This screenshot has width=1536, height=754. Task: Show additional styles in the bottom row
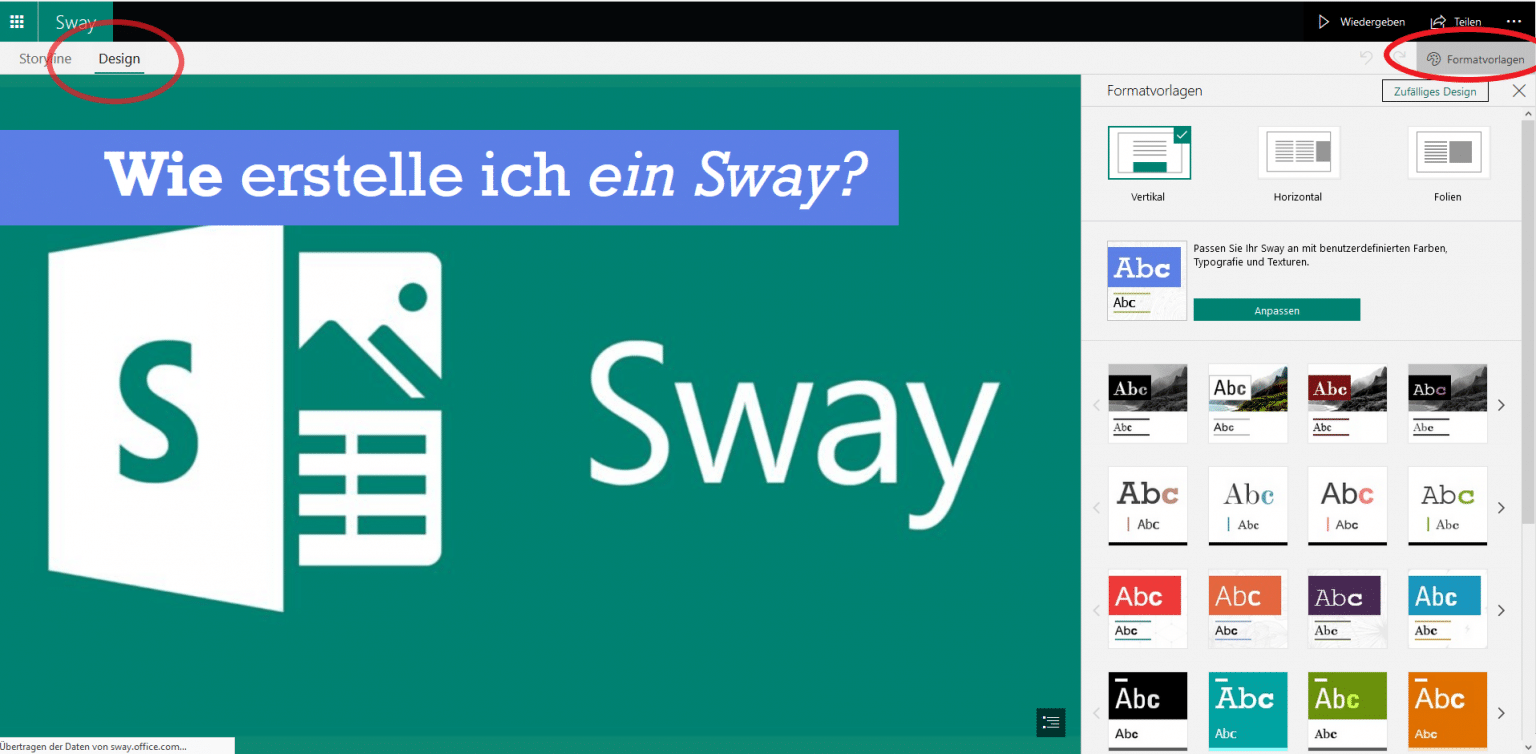pos(1501,711)
